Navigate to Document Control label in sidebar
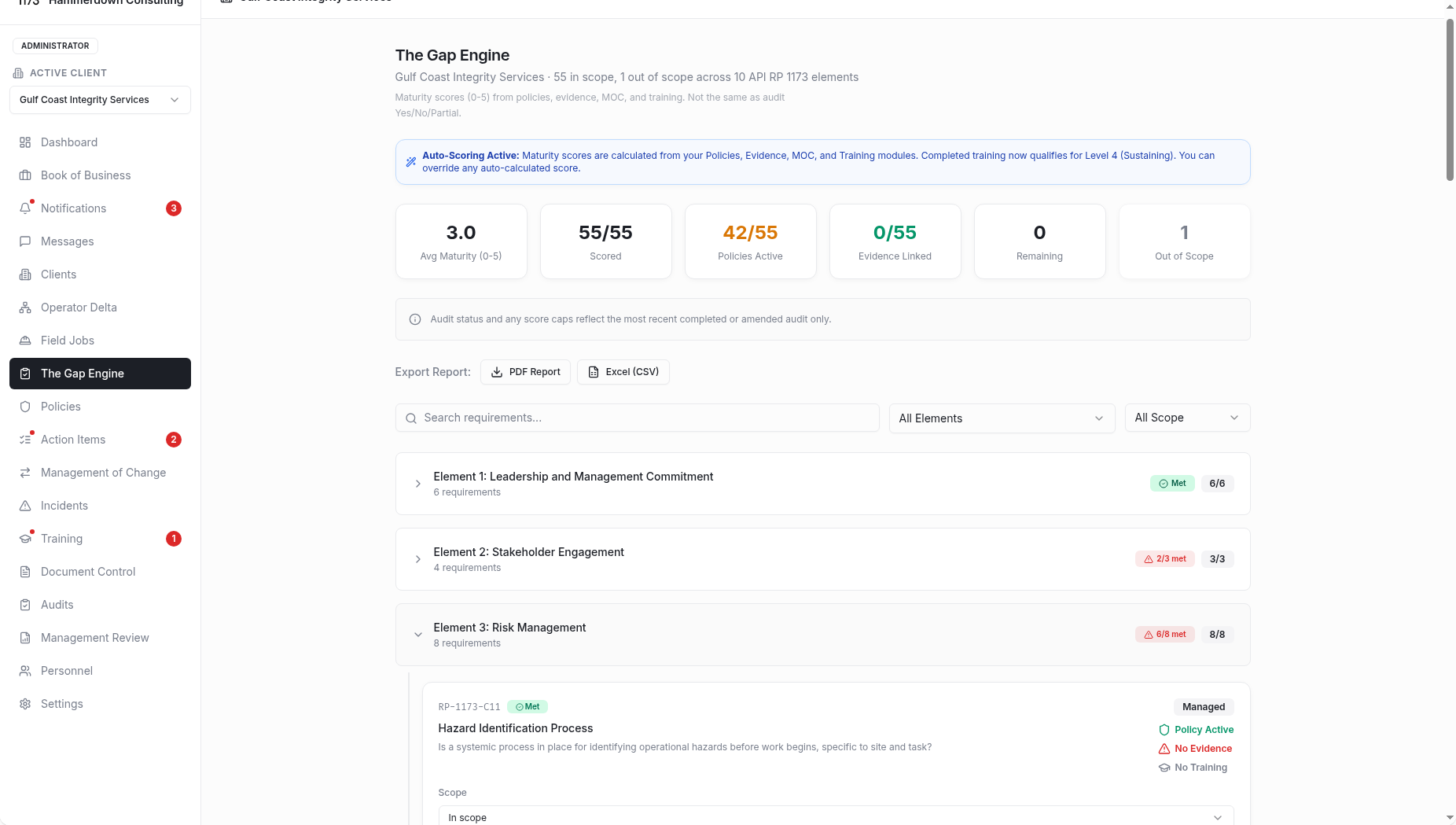 [x=88, y=572]
